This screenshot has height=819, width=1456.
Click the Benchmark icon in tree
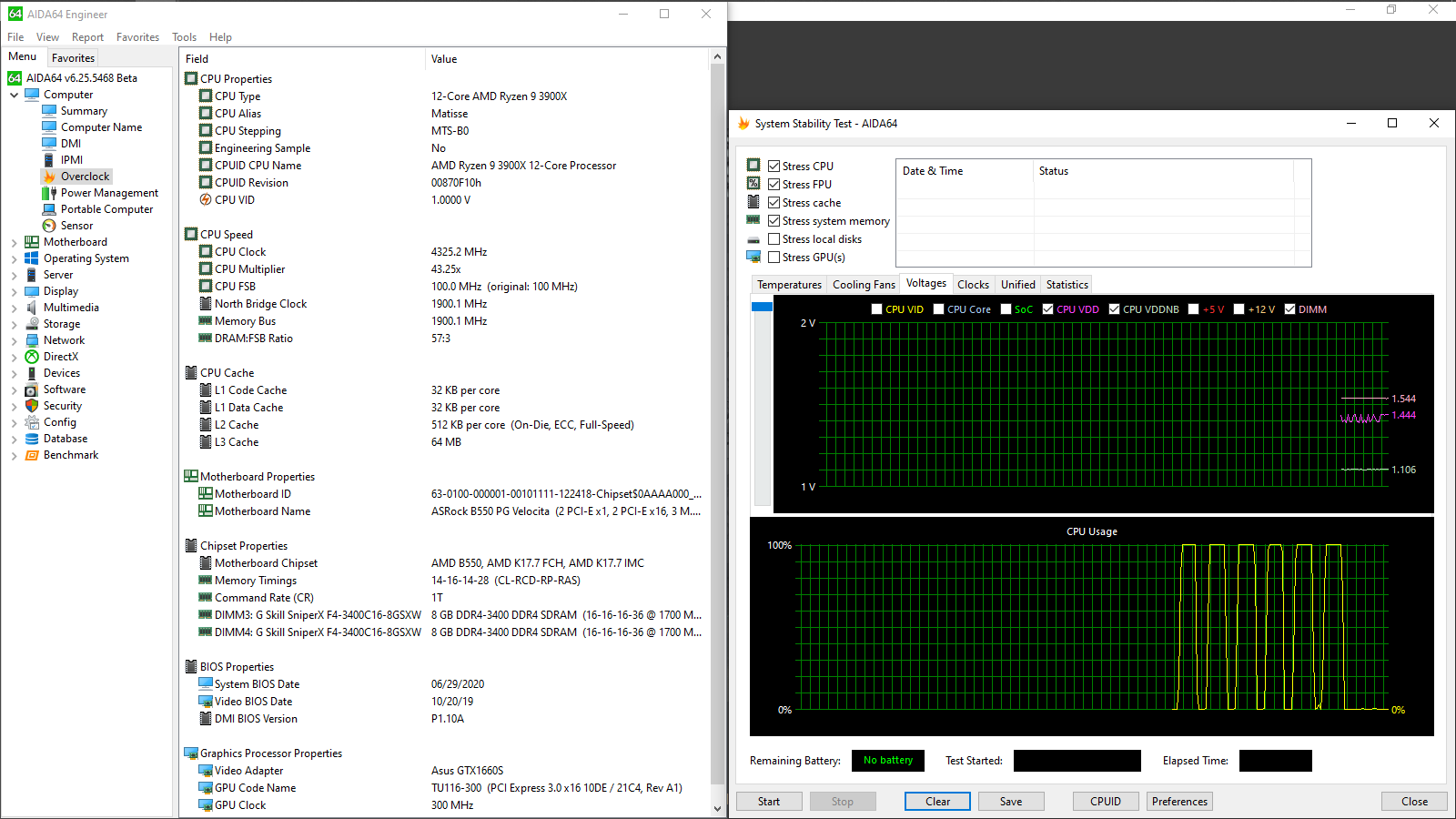pos(32,455)
